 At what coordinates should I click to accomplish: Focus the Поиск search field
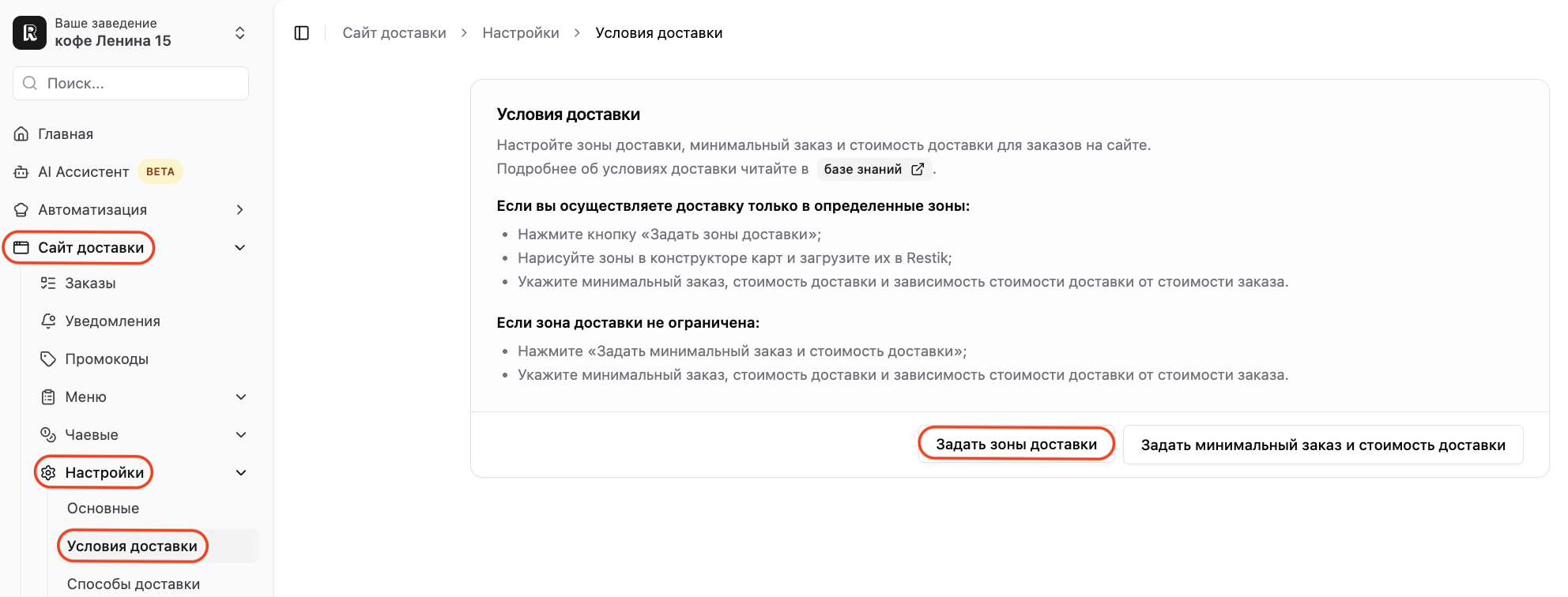[x=130, y=83]
